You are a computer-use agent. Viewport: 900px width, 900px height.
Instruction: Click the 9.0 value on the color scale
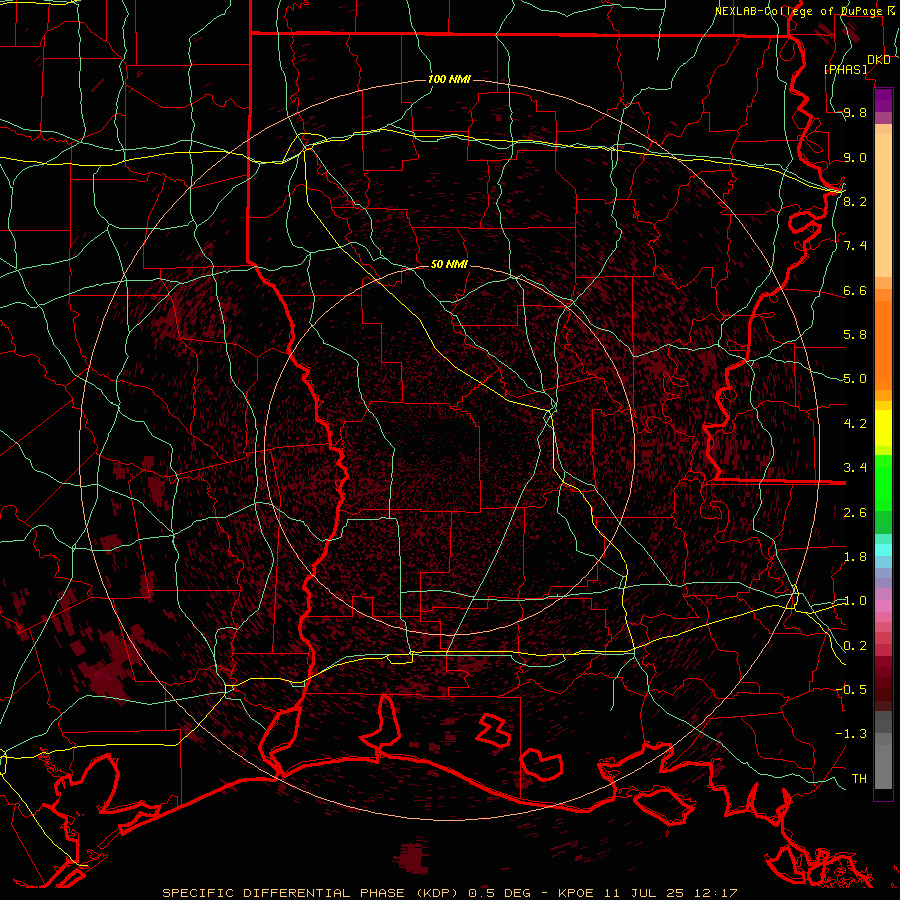855,157
